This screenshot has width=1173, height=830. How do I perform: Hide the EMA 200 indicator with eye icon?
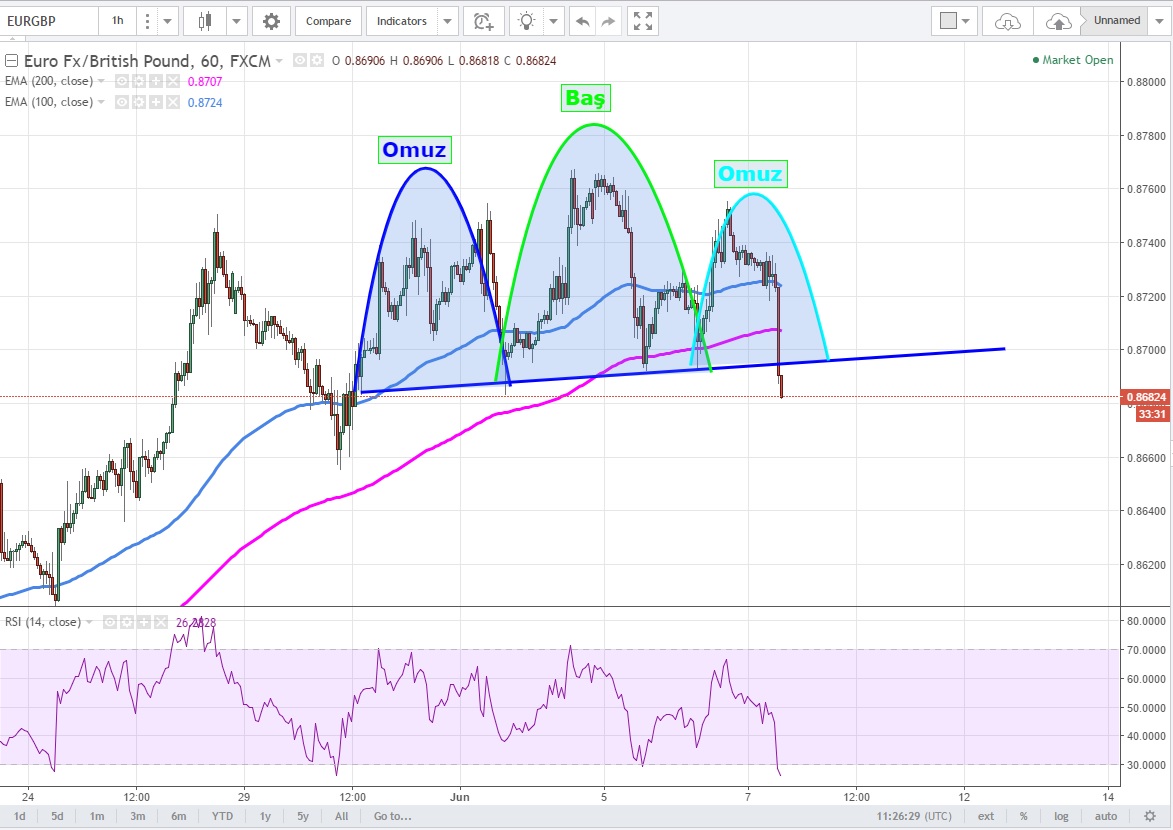123,81
